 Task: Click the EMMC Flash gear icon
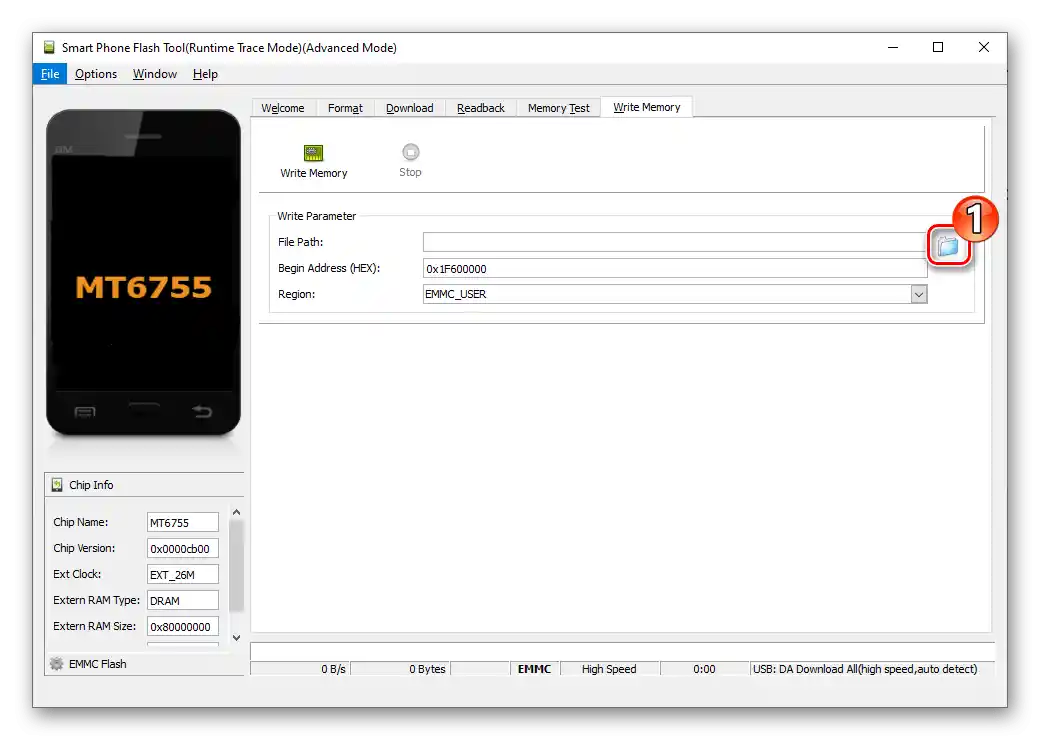pos(57,663)
